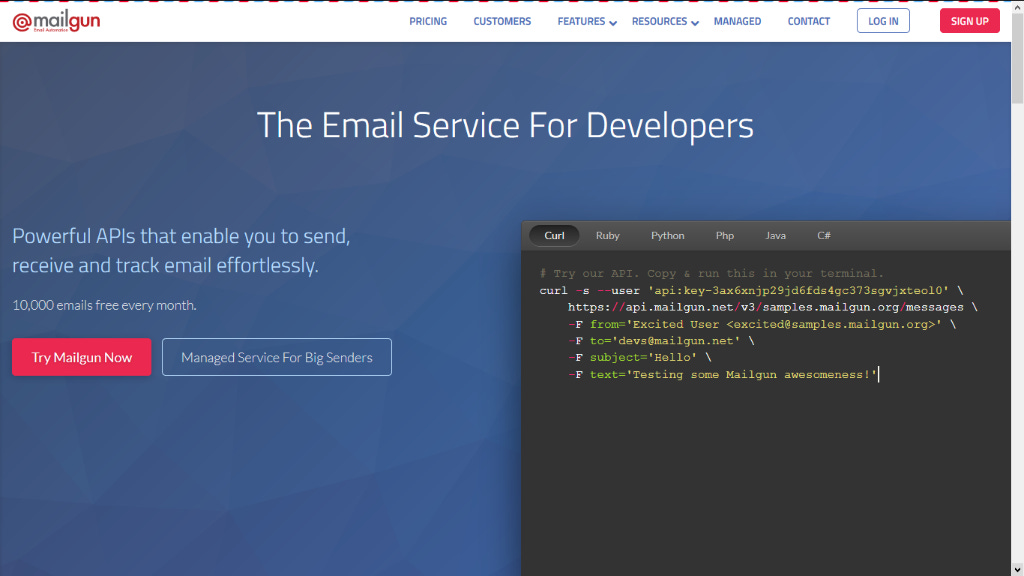Click the text='Testing some Mailgun awesomeness!' line
This screenshot has width=1024, height=576.
coord(723,375)
